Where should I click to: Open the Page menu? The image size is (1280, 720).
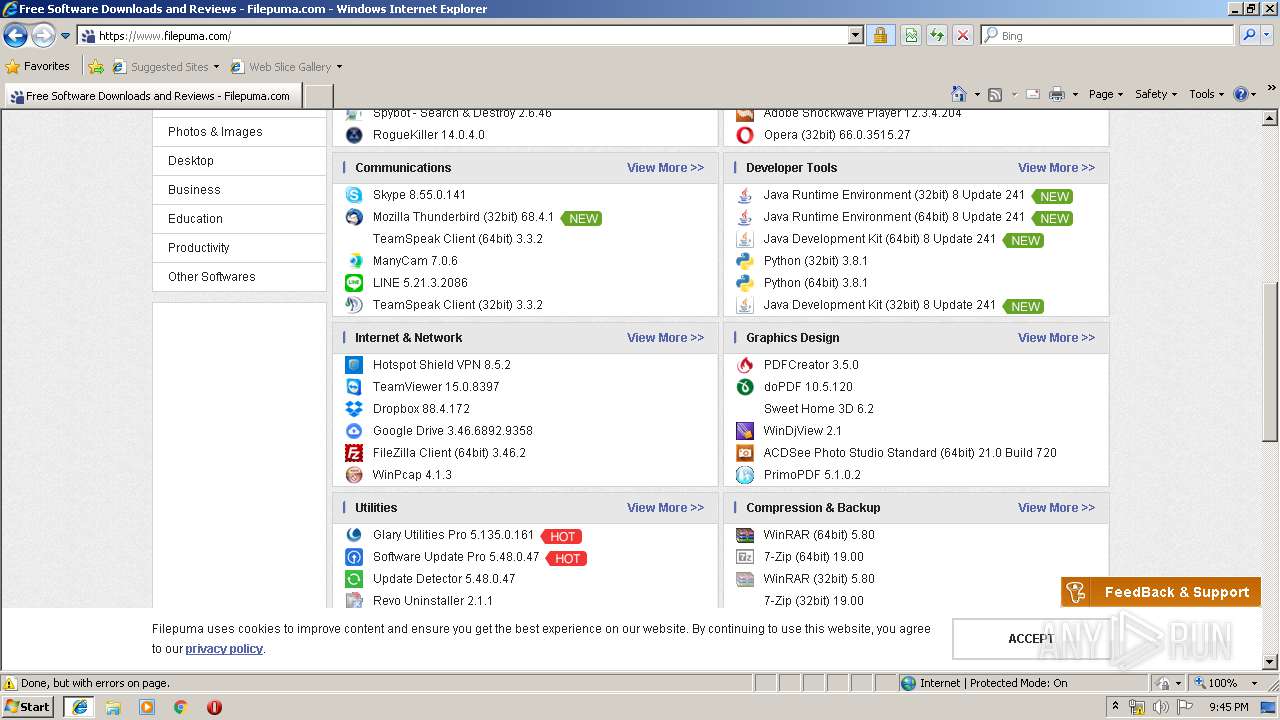(1105, 94)
